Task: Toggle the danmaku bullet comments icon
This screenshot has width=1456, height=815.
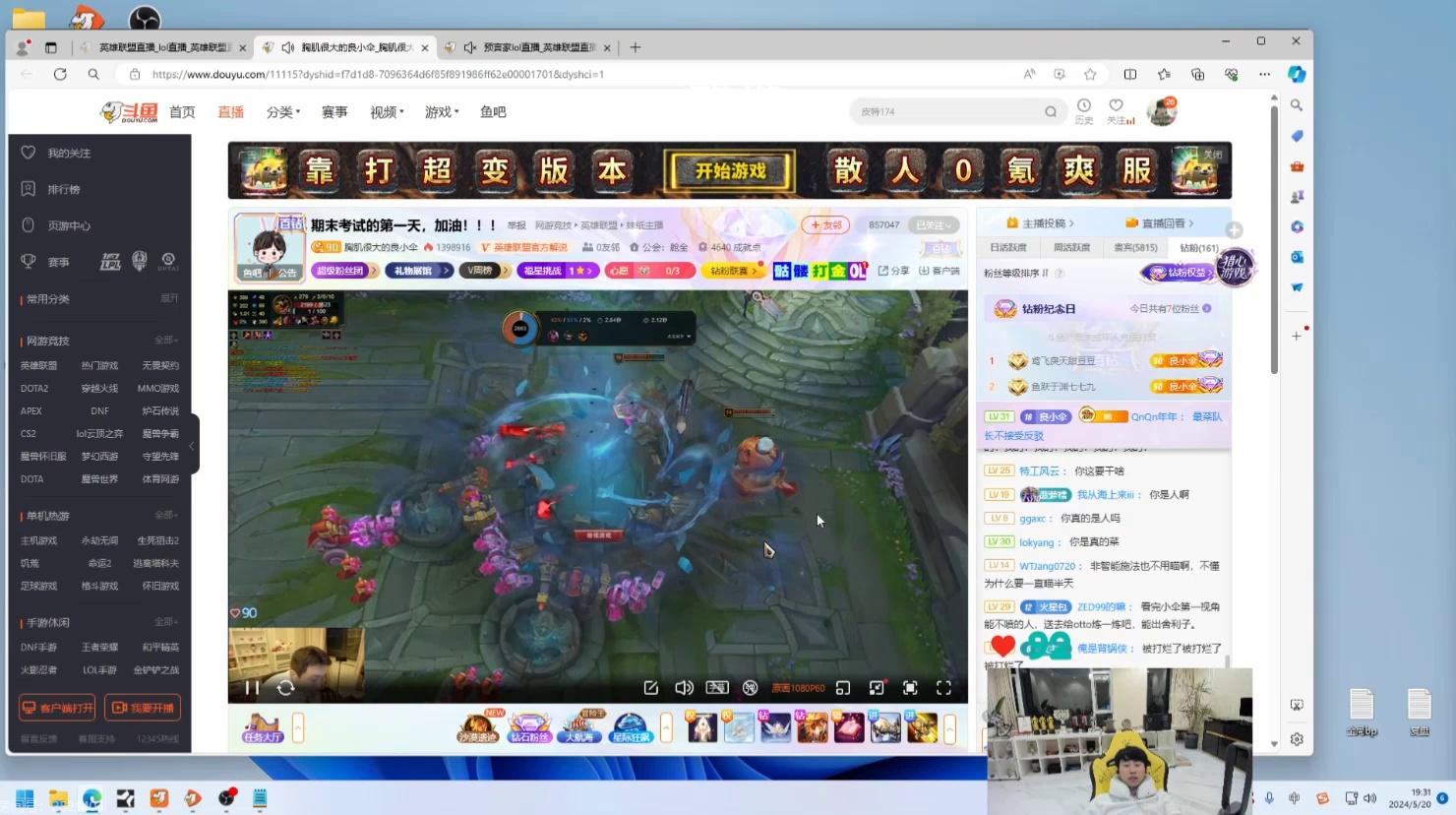Action: pos(717,688)
